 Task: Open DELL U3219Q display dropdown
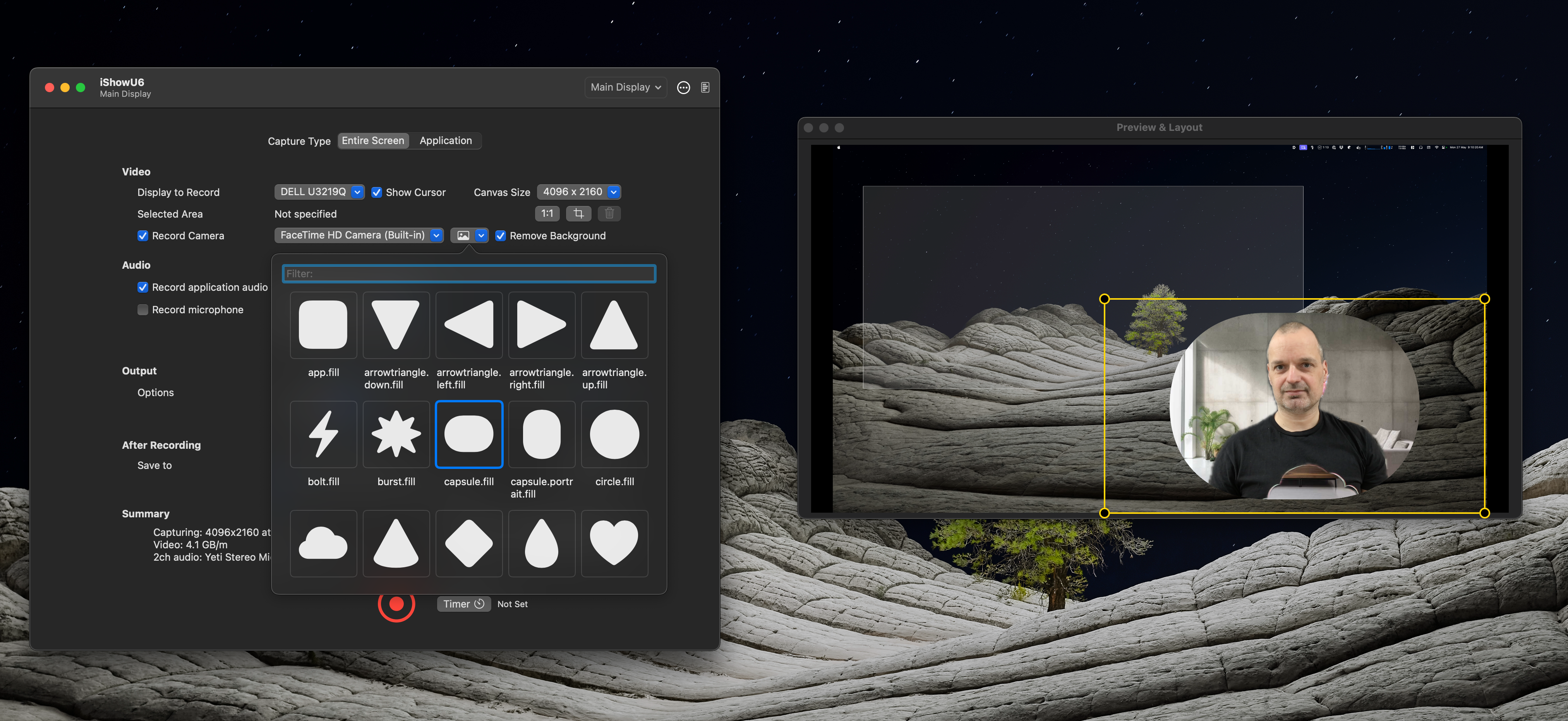(319, 192)
